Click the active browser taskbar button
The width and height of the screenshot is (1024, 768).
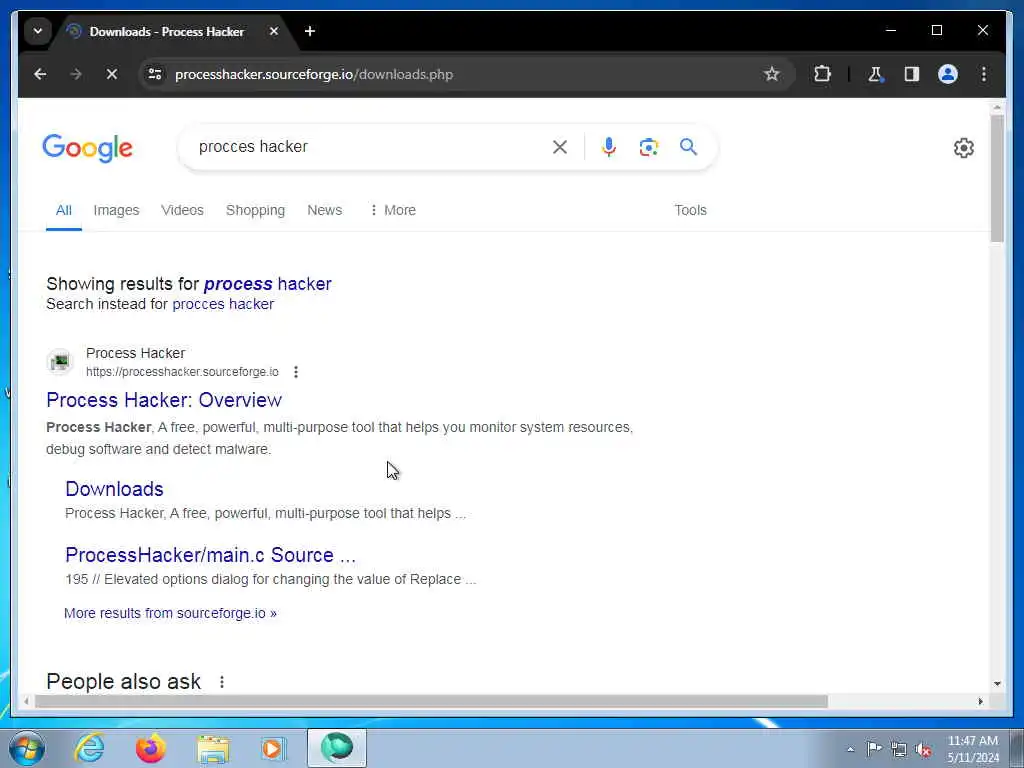(x=337, y=748)
